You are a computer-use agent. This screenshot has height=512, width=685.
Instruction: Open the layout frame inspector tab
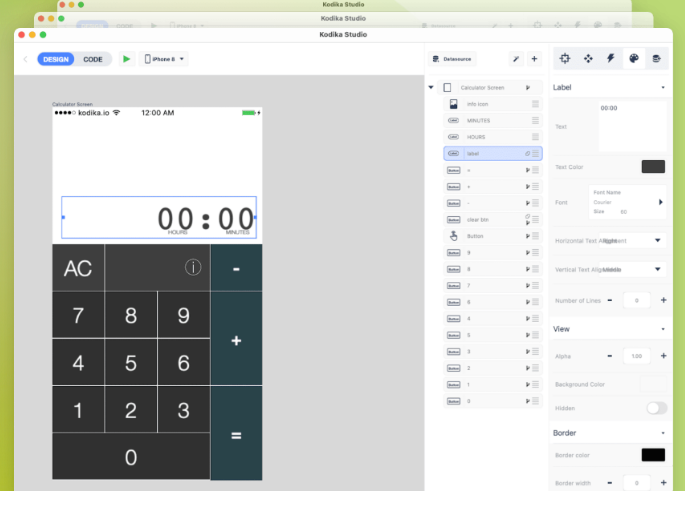click(565, 59)
